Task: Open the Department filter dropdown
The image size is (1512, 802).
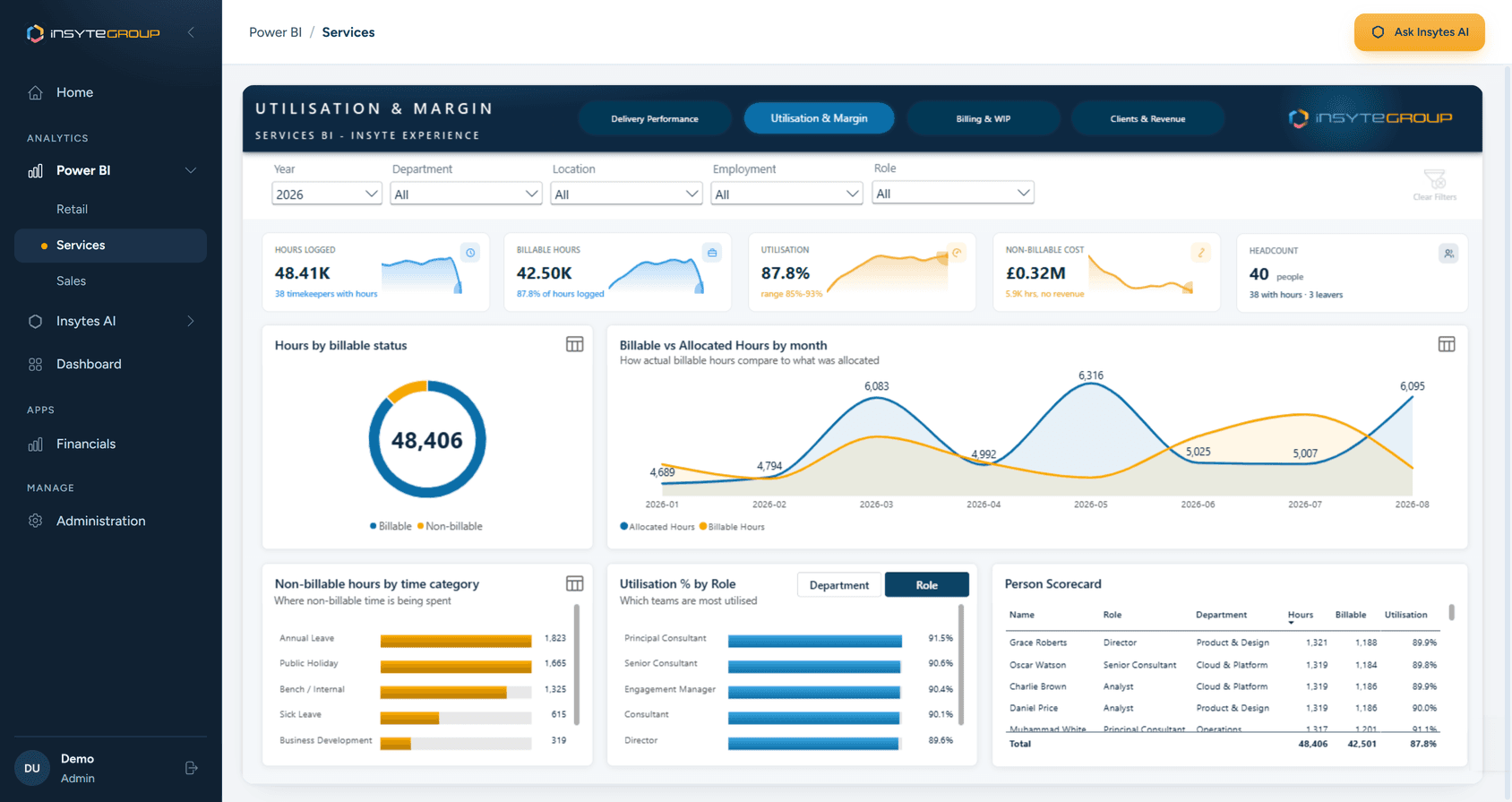Action: pos(466,194)
